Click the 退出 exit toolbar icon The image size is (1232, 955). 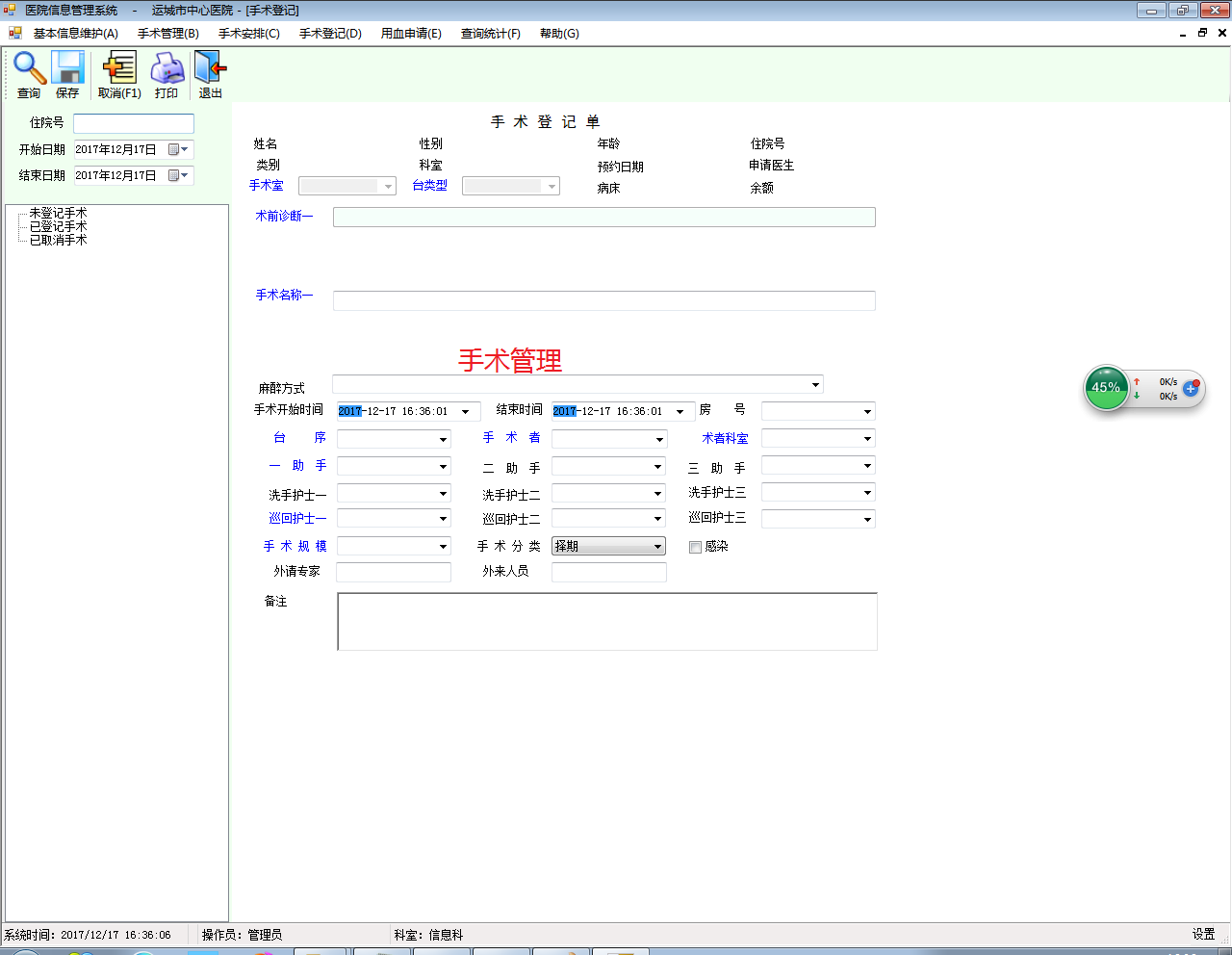(x=210, y=68)
